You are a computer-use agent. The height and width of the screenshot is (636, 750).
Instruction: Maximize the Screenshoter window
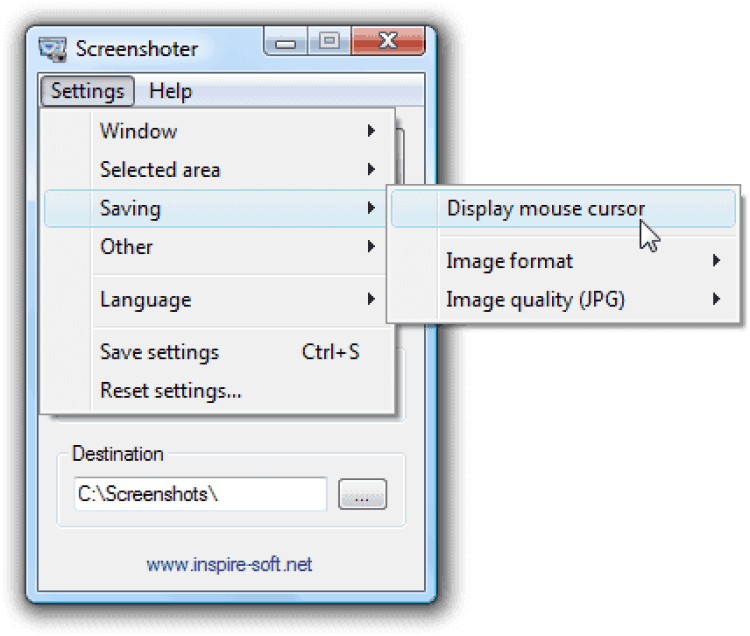click(x=327, y=42)
